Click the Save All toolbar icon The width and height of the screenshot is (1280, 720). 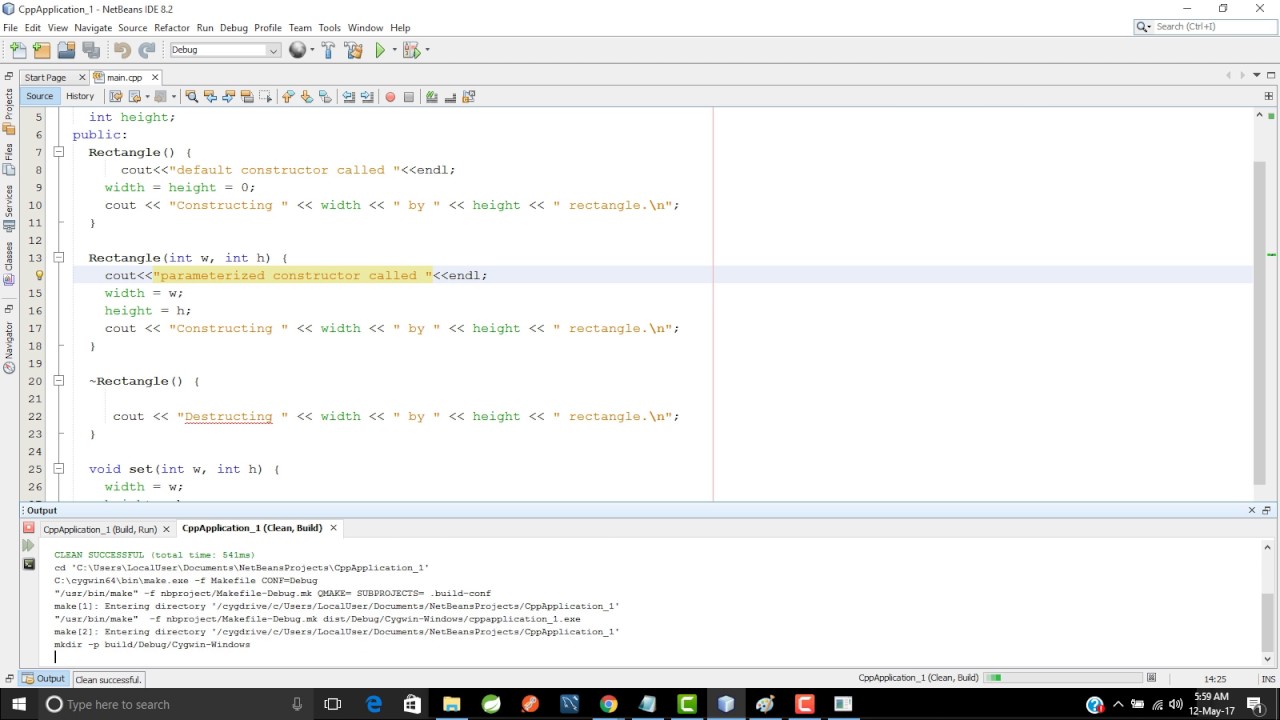pyautogui.click(x=90, y=50)
